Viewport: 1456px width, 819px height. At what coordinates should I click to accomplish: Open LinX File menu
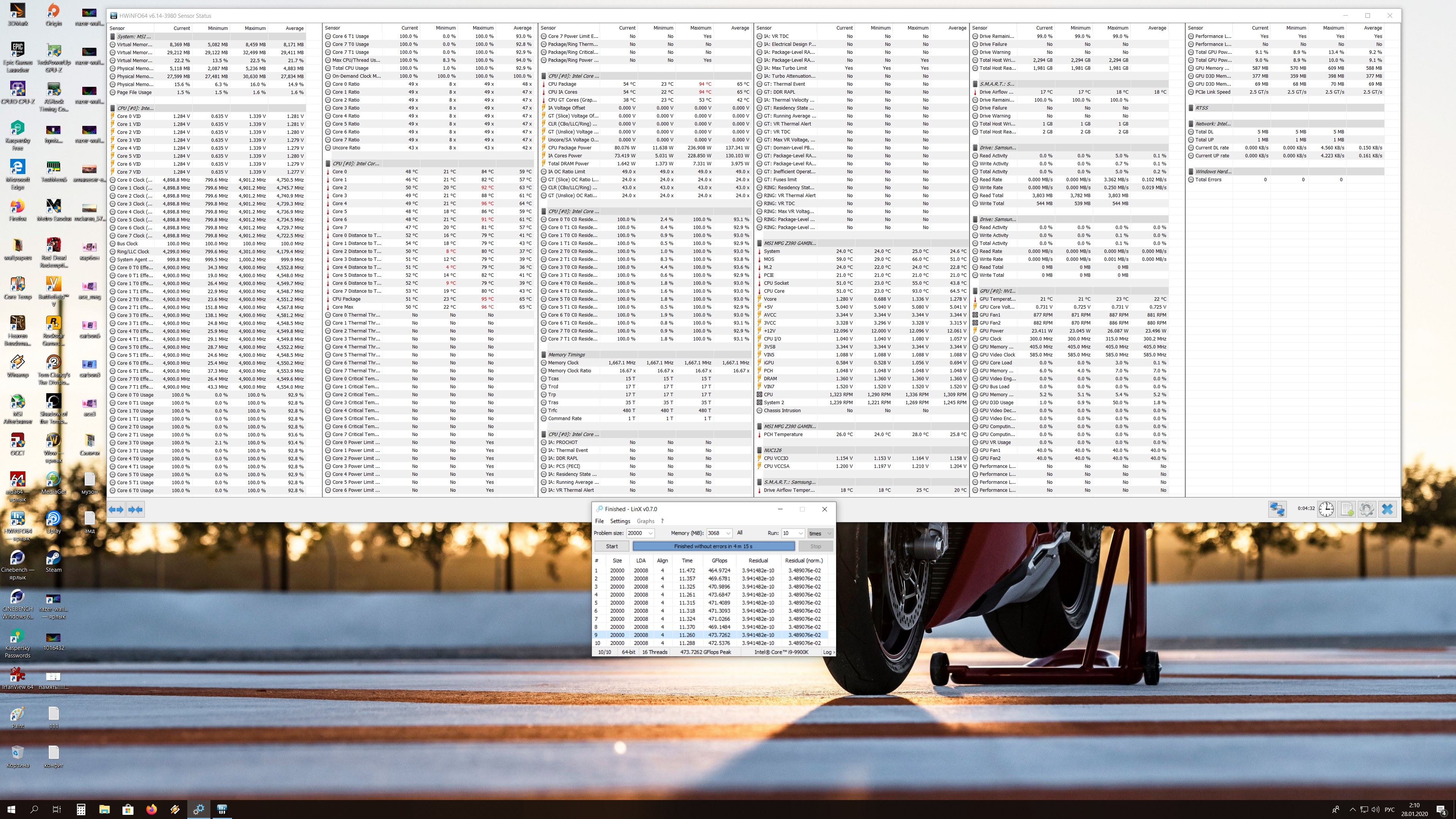pos(599,521)
